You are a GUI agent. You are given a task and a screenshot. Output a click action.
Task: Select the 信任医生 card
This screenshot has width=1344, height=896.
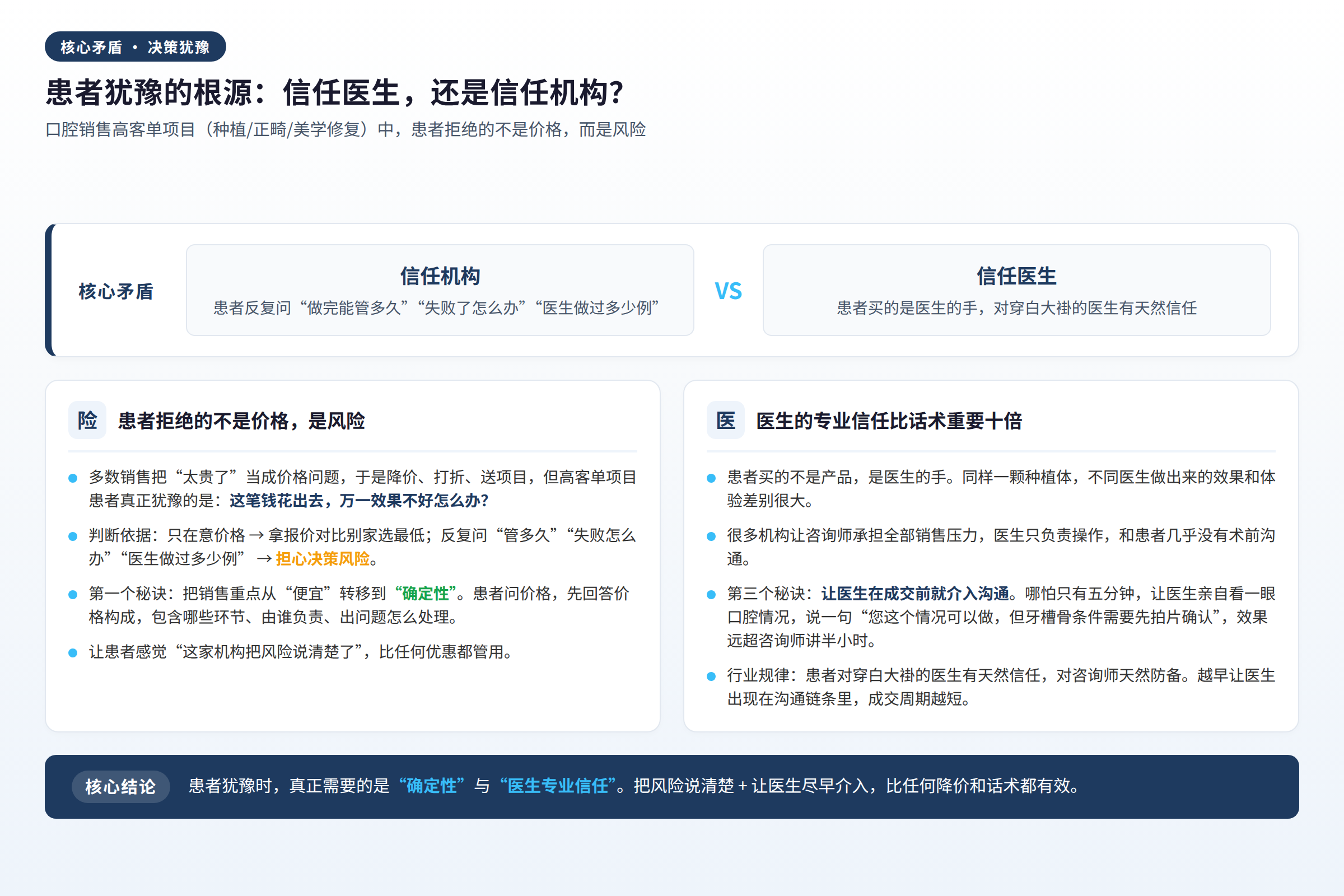coord(1016,290)
